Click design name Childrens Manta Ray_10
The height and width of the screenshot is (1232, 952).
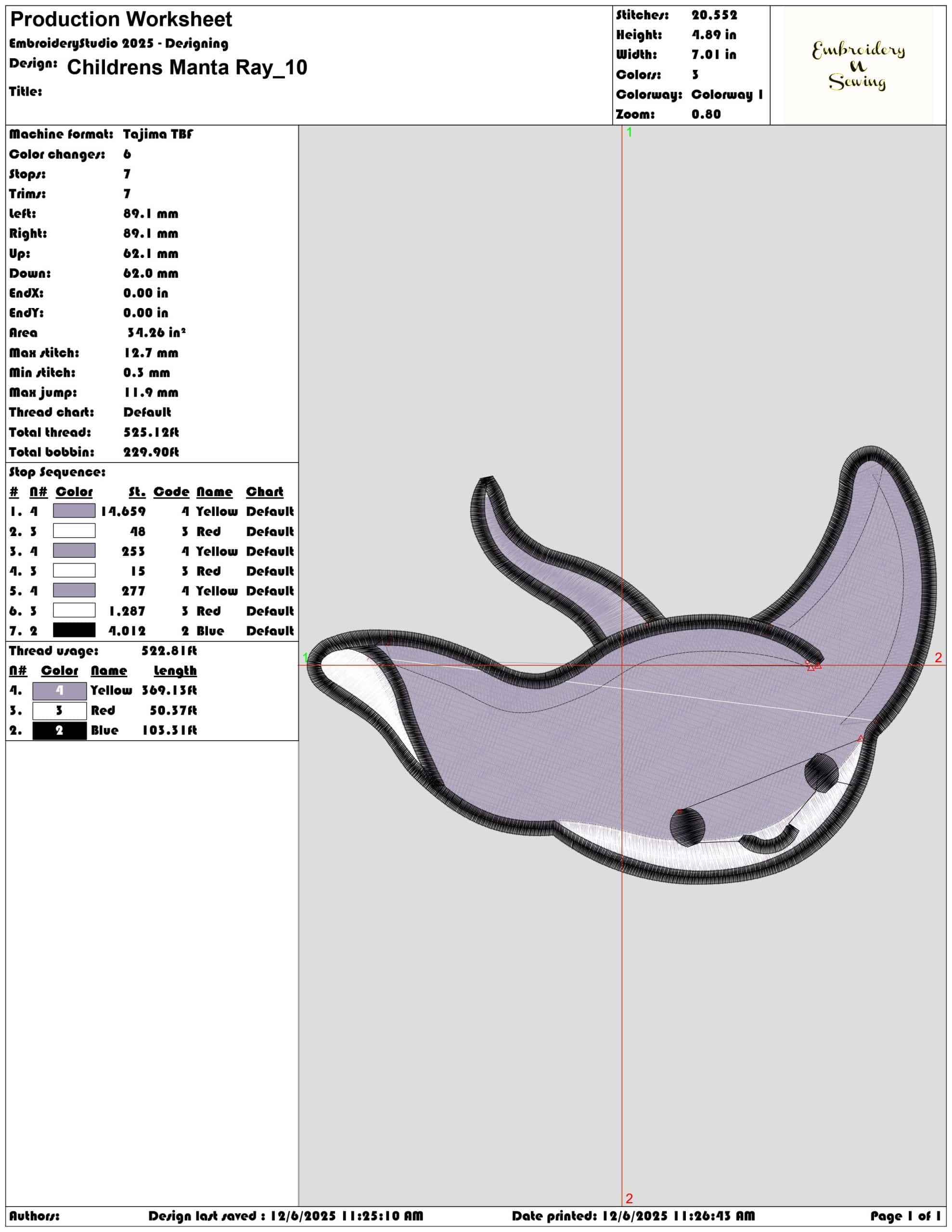(187, 67)
